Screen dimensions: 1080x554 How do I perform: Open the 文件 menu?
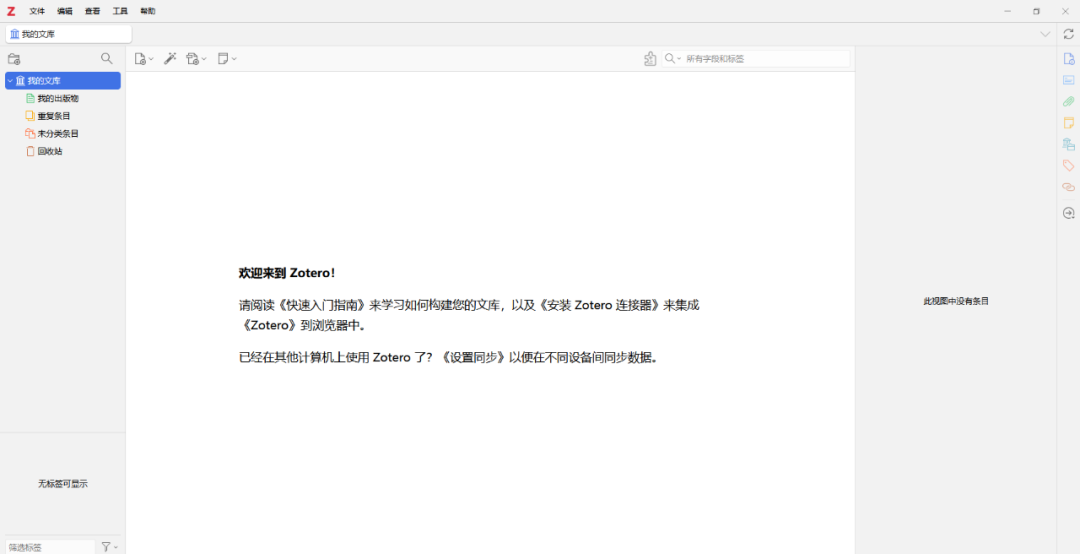(x=37, y=11)
